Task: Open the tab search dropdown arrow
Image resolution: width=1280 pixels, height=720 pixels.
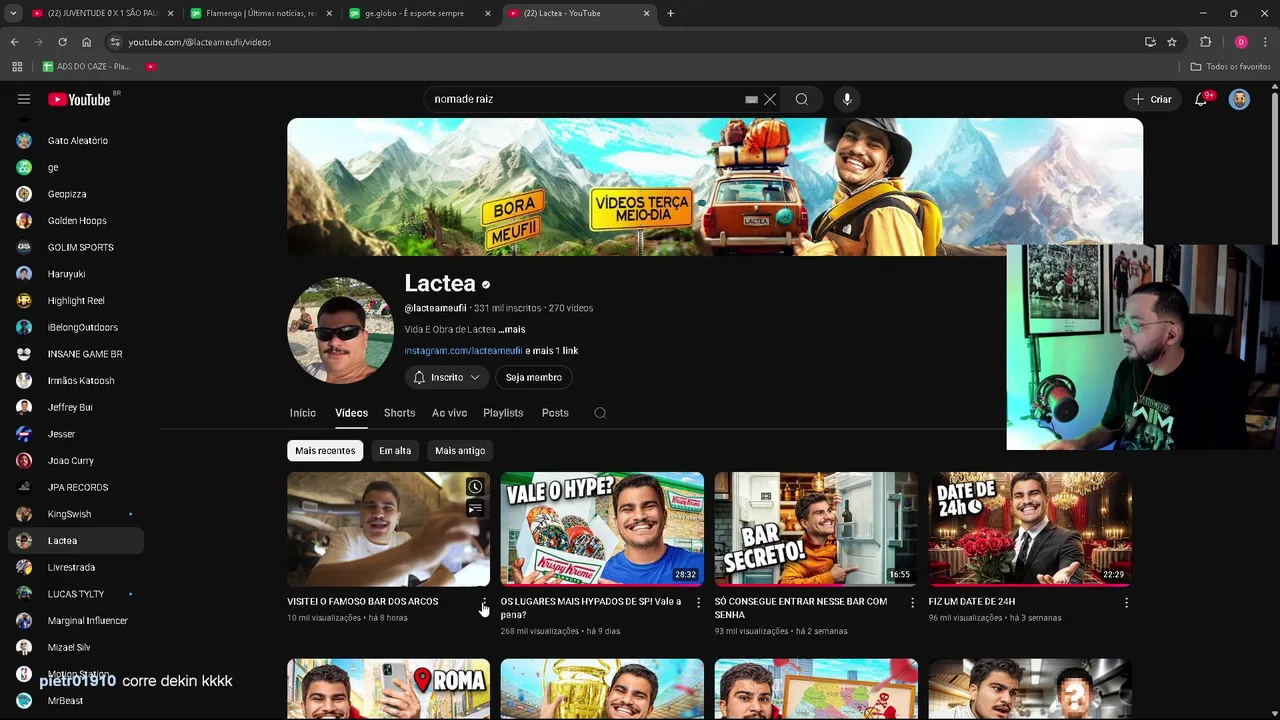Action: pos(13,13)
